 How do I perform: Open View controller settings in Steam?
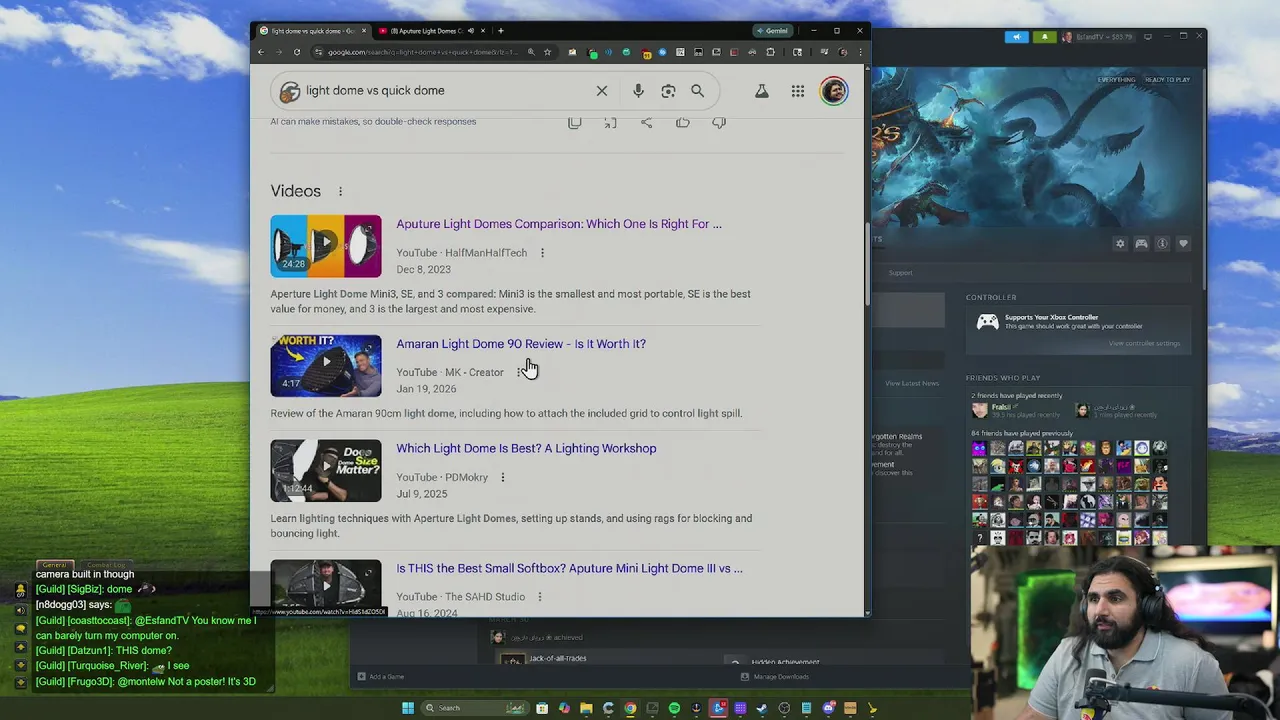pos(1144,343)
